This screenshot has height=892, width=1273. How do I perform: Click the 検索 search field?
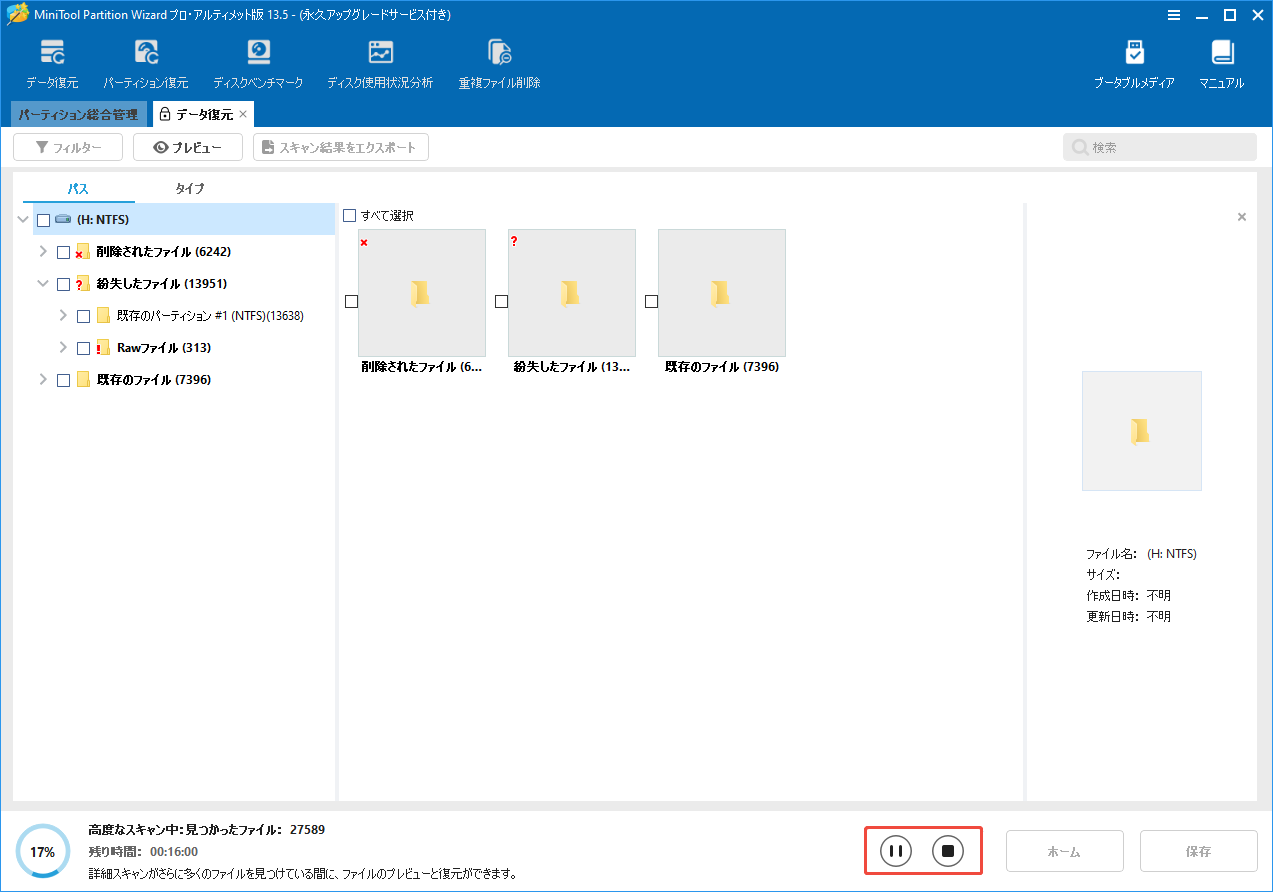1159,146
